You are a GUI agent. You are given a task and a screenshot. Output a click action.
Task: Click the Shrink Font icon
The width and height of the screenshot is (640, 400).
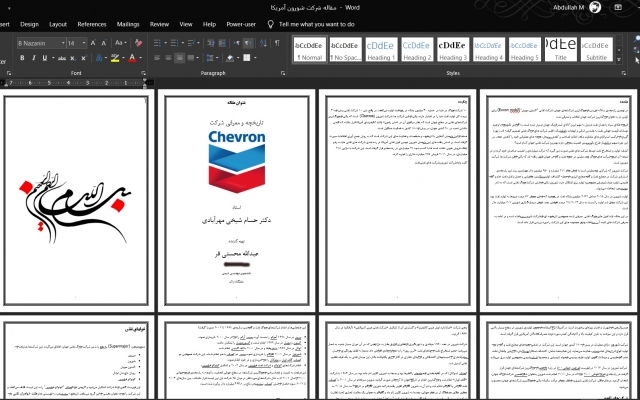click(x=104, y=43)
